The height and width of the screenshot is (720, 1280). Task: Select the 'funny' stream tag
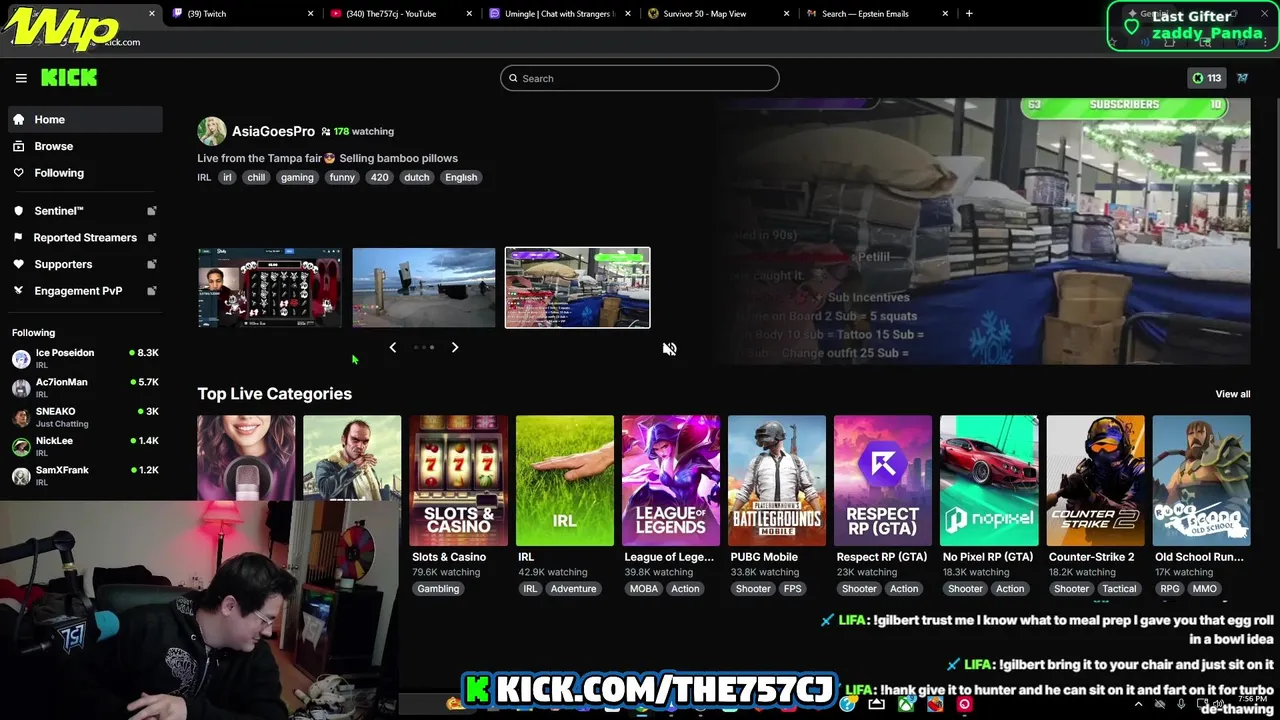pyautogui.click(x=342, y=177)
